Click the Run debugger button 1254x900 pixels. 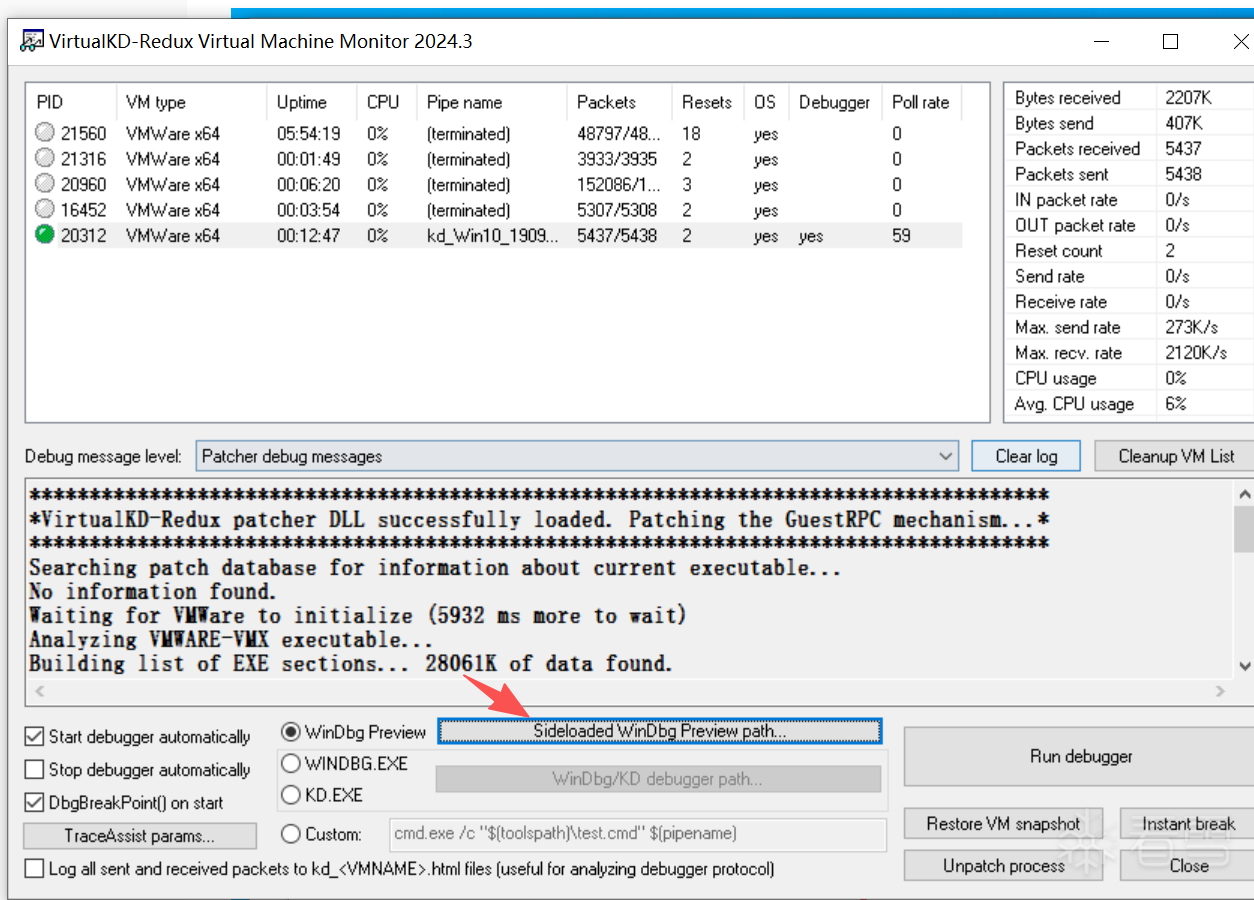click(x=1080, y=757)
